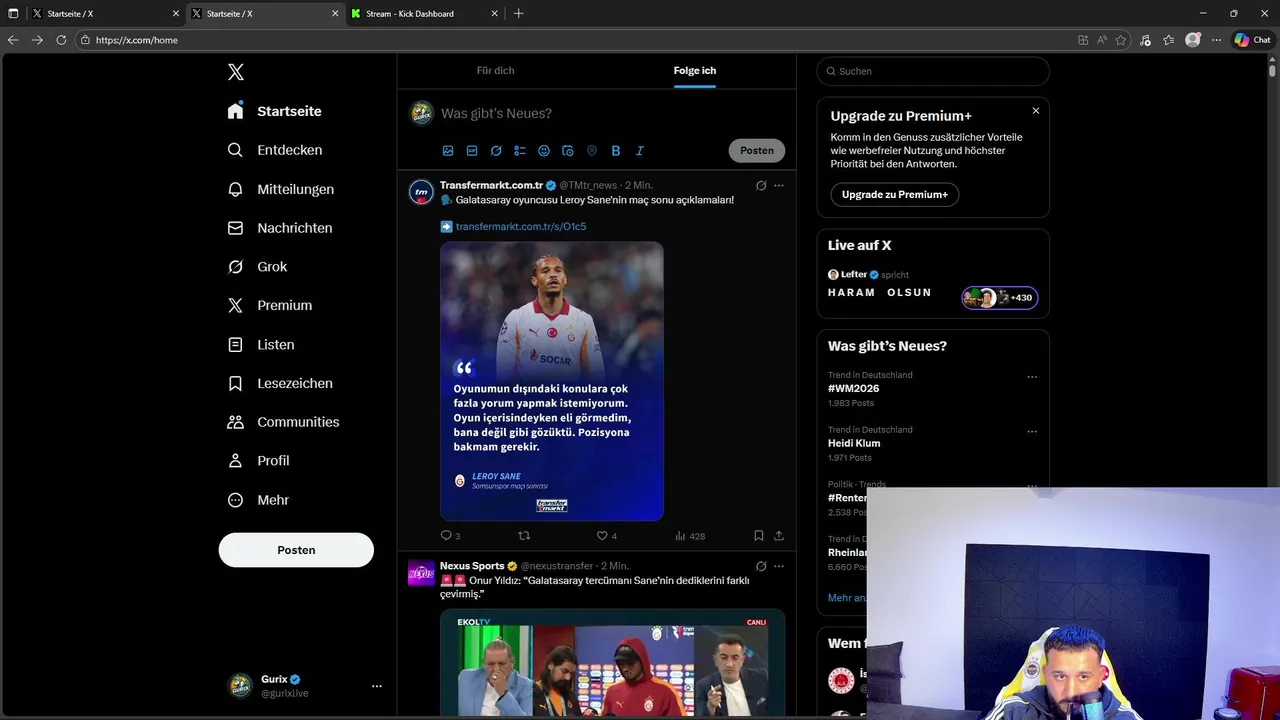1280x720 pixels.
Task: Open the browser profile avatar
Action: pyautogui.click(x=1193, y=40)
